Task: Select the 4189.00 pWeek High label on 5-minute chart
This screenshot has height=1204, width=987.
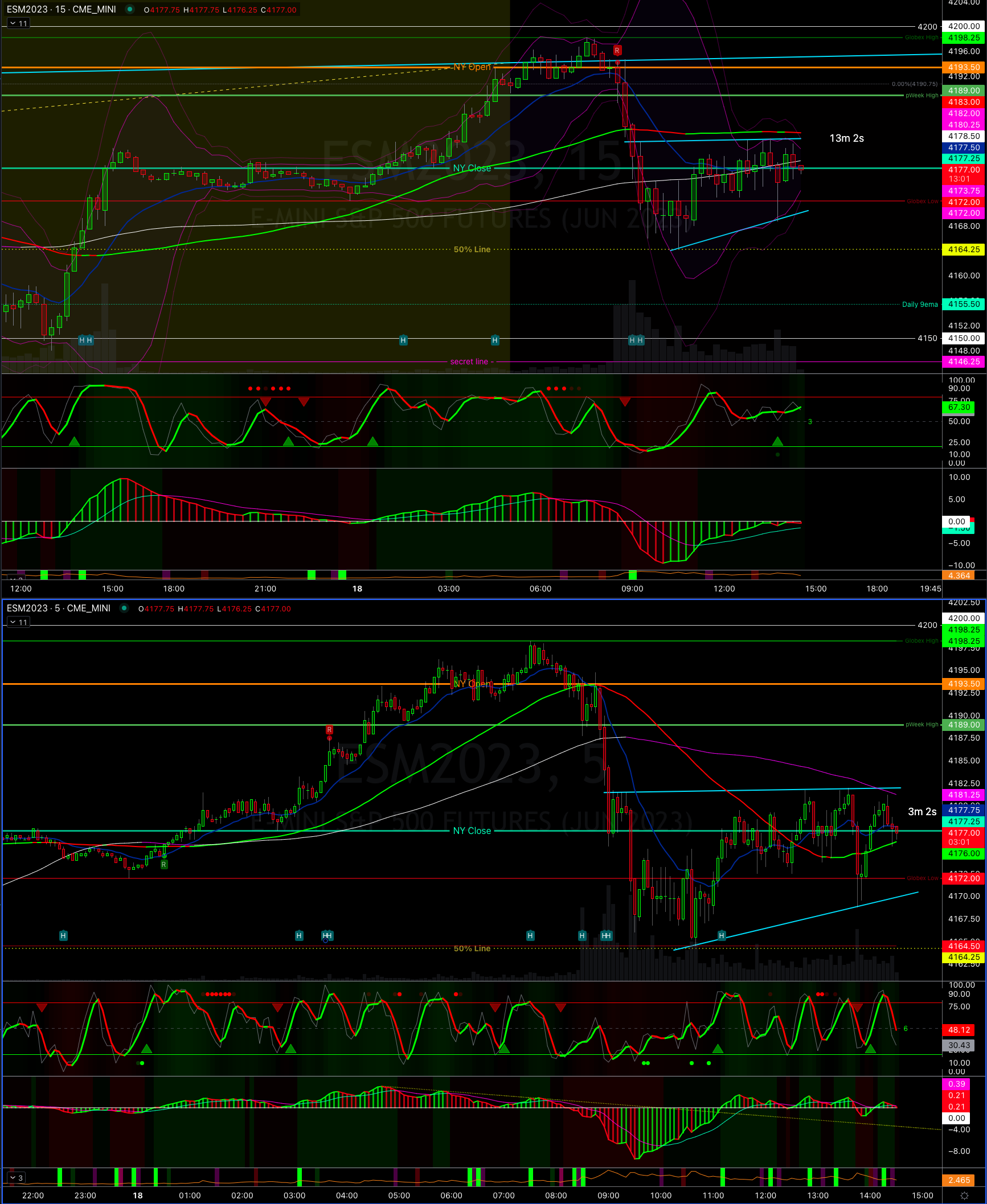Action: pyautogui.click(x=964, y=725)
